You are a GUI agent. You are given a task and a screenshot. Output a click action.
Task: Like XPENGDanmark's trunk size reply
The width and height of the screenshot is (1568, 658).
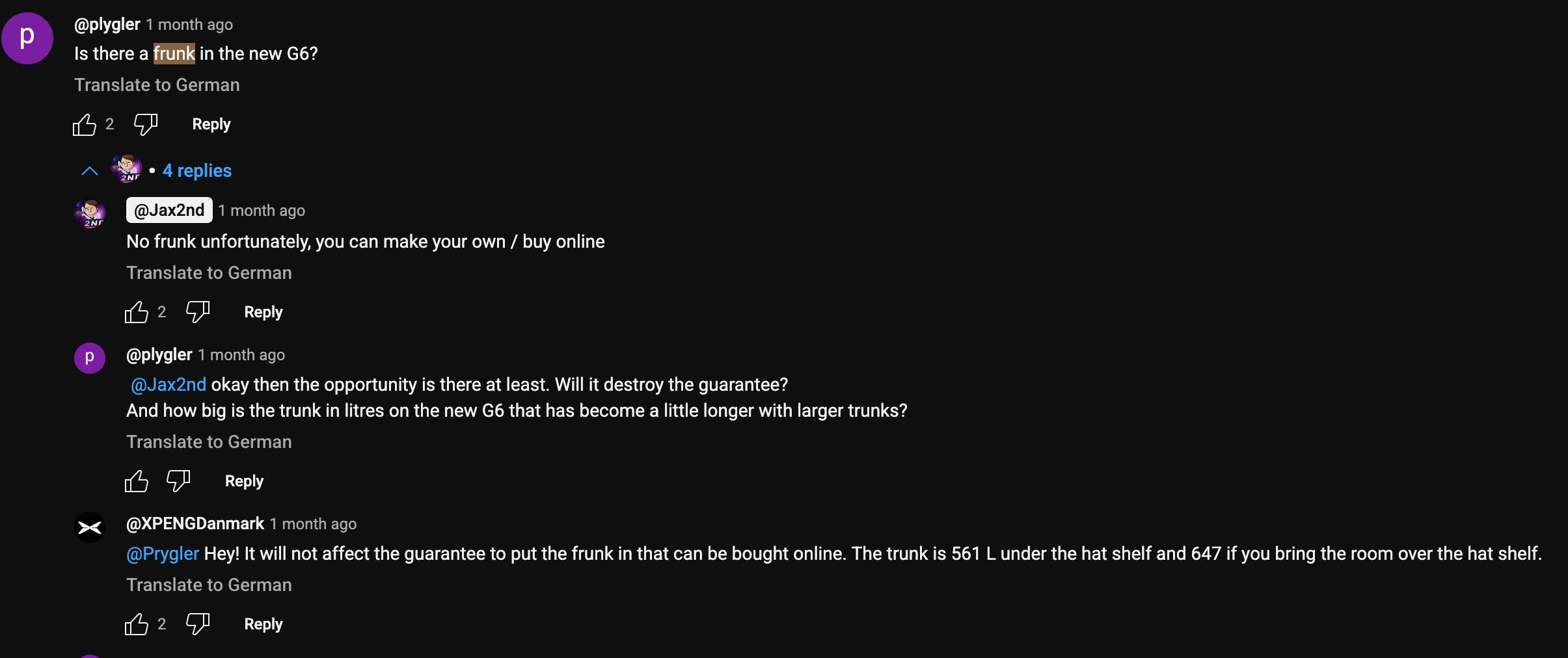tap(137, 624)
